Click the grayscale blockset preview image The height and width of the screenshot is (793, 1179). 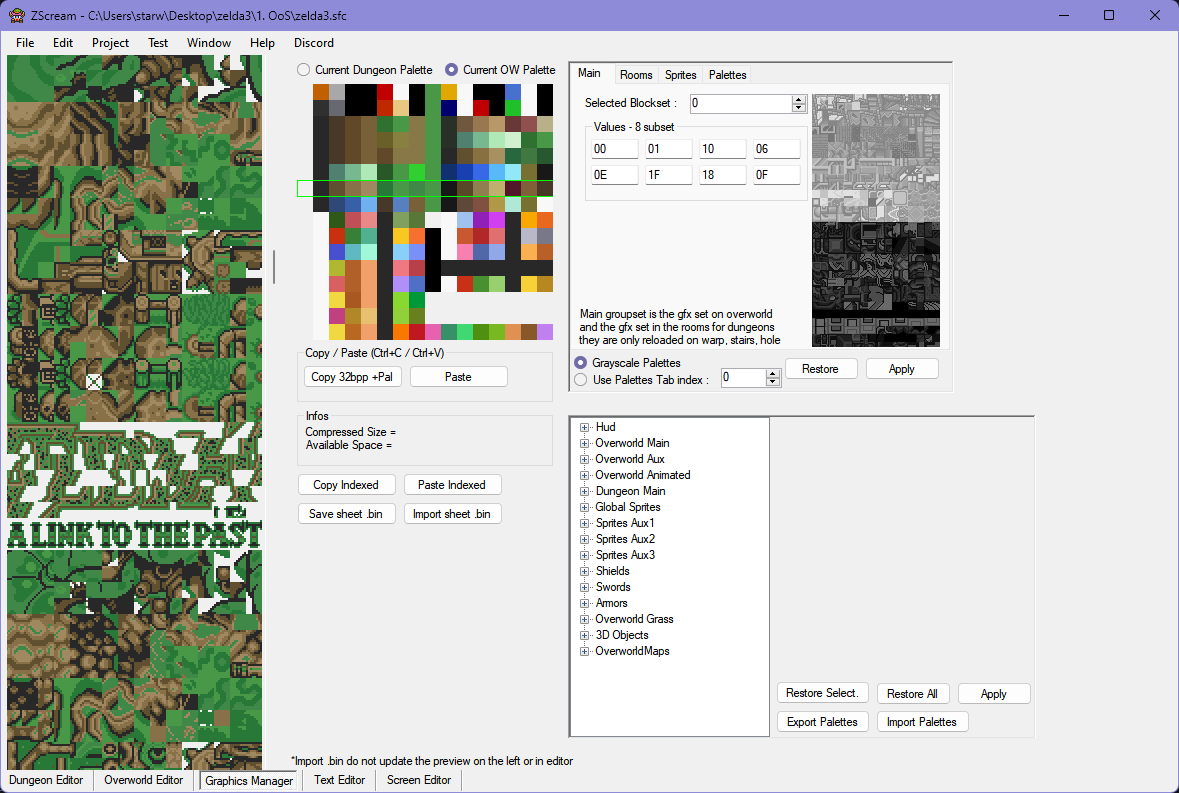pos(876,220)
